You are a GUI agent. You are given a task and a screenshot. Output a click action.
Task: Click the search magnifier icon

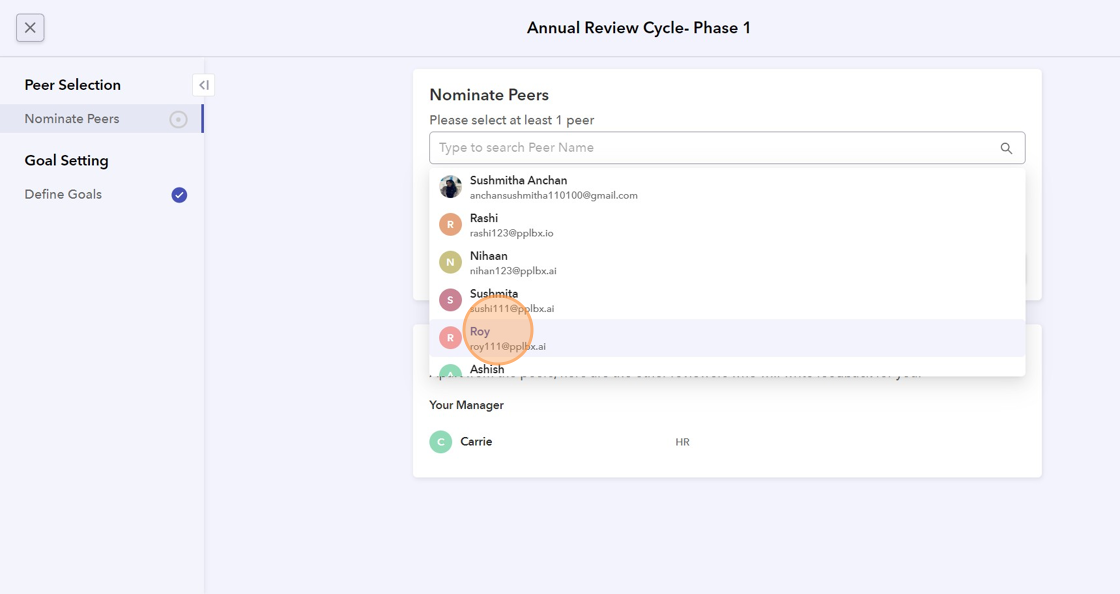coord(1006,148)
